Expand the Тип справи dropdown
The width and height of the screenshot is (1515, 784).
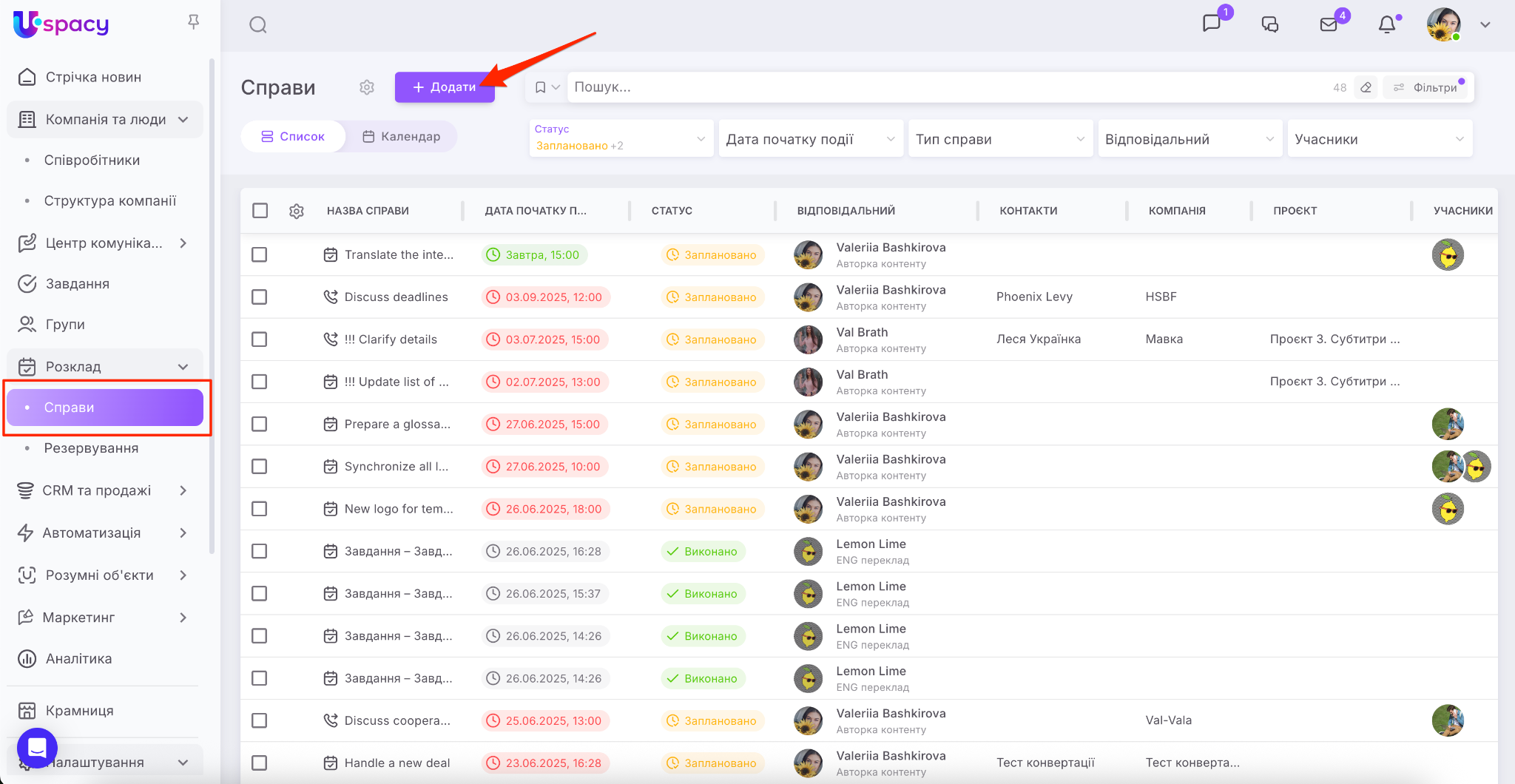point(999,139)
